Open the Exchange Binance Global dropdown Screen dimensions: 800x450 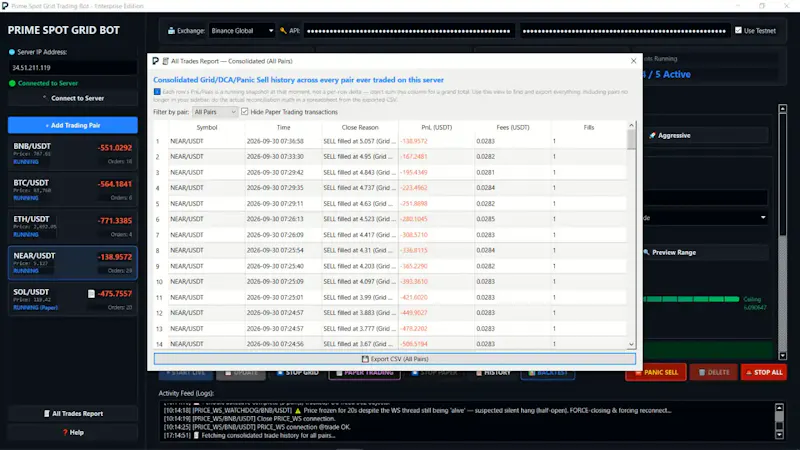pyautogui.click(x=242, y=31)
